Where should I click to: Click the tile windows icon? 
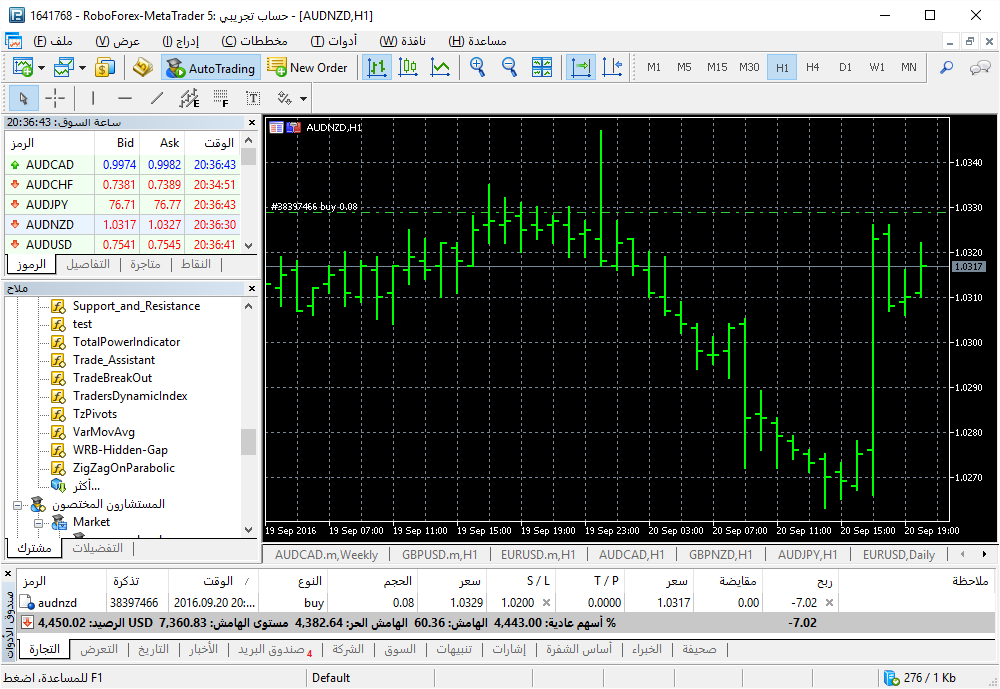tap(542, 67)
